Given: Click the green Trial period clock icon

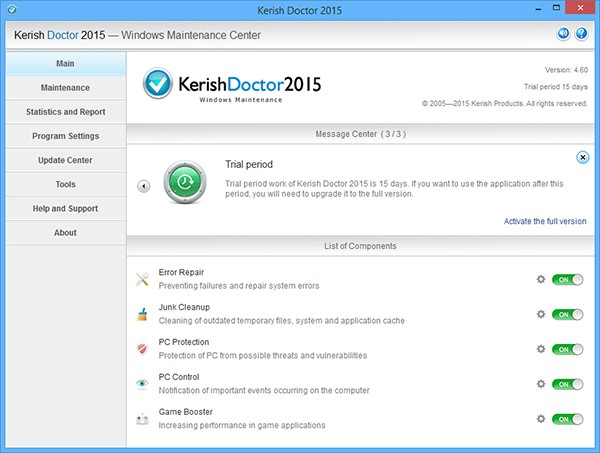Looking at the screenshot, I should pos(185,182).
